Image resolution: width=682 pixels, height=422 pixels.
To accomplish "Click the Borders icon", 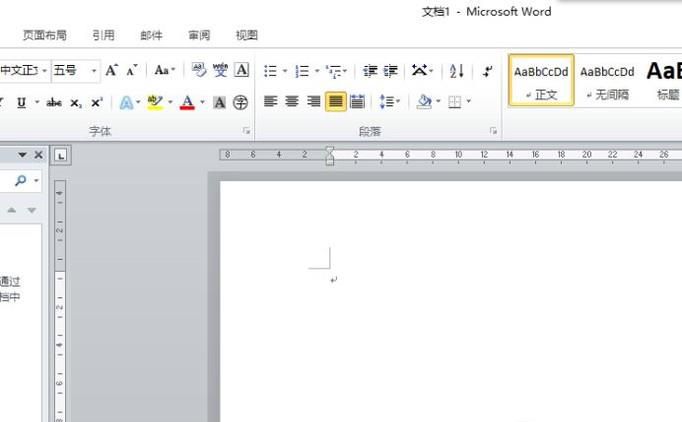I will point(455,102).
